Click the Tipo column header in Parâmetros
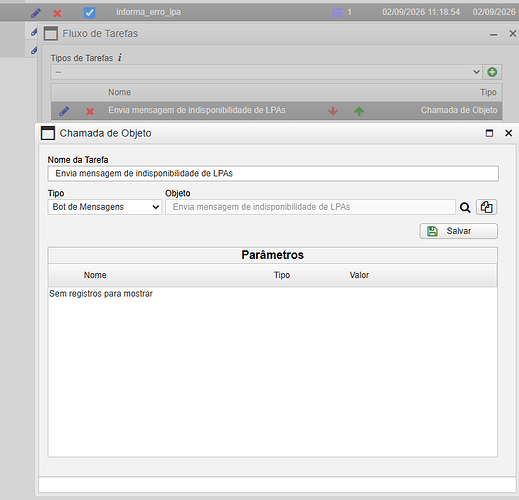 [282, 275]
